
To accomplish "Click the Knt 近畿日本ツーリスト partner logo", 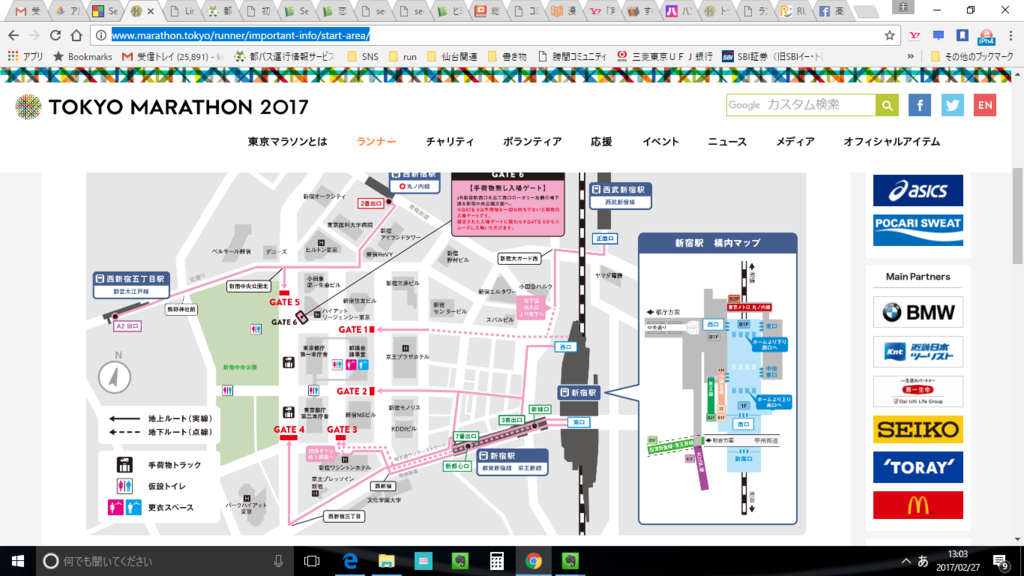I will (918, 352).
